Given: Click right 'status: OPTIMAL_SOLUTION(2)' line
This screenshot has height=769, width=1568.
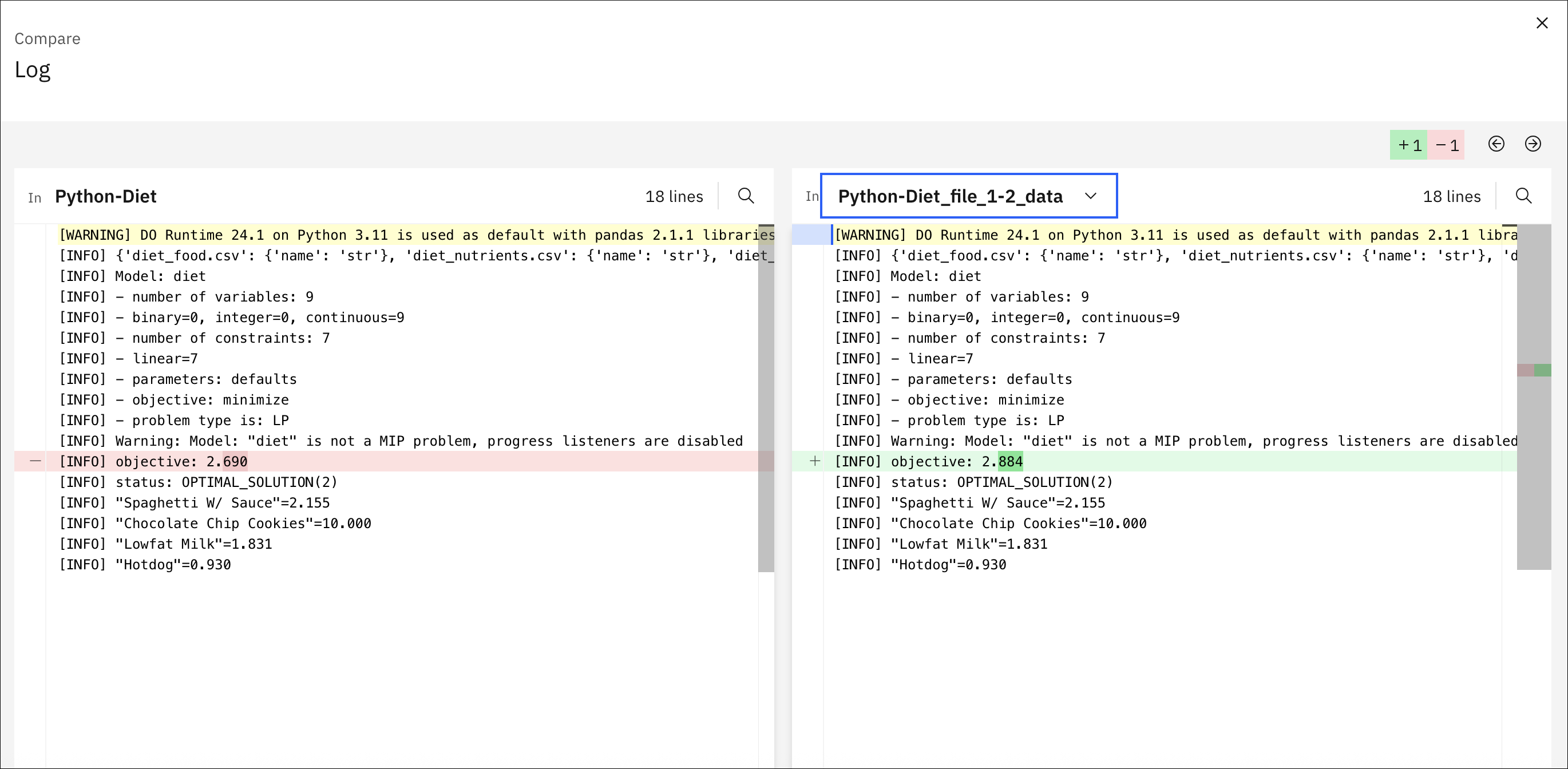Looking at the screenshot, I should point(974,482).
